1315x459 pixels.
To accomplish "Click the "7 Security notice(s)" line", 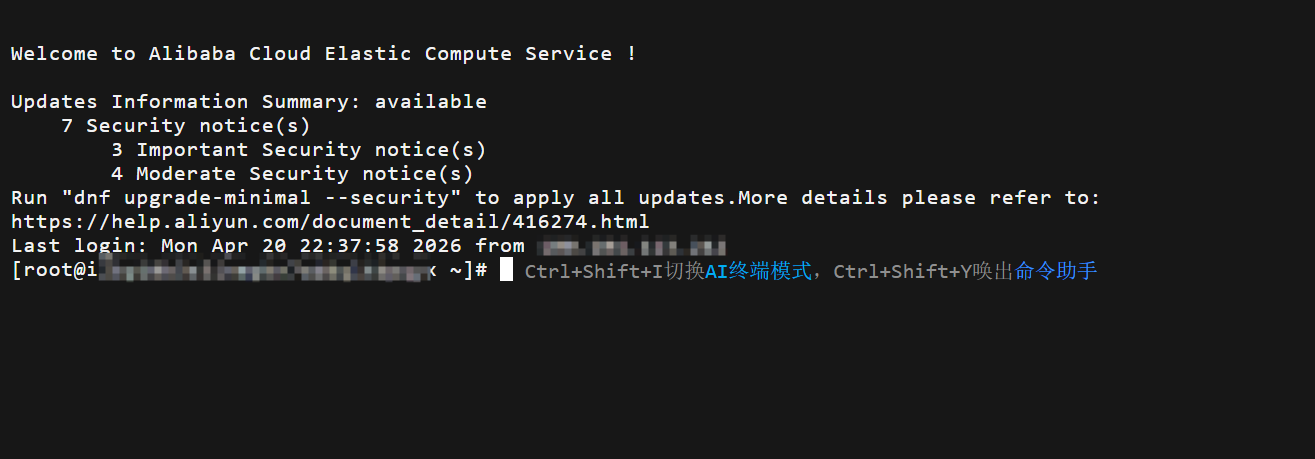I will pos(185,126).
